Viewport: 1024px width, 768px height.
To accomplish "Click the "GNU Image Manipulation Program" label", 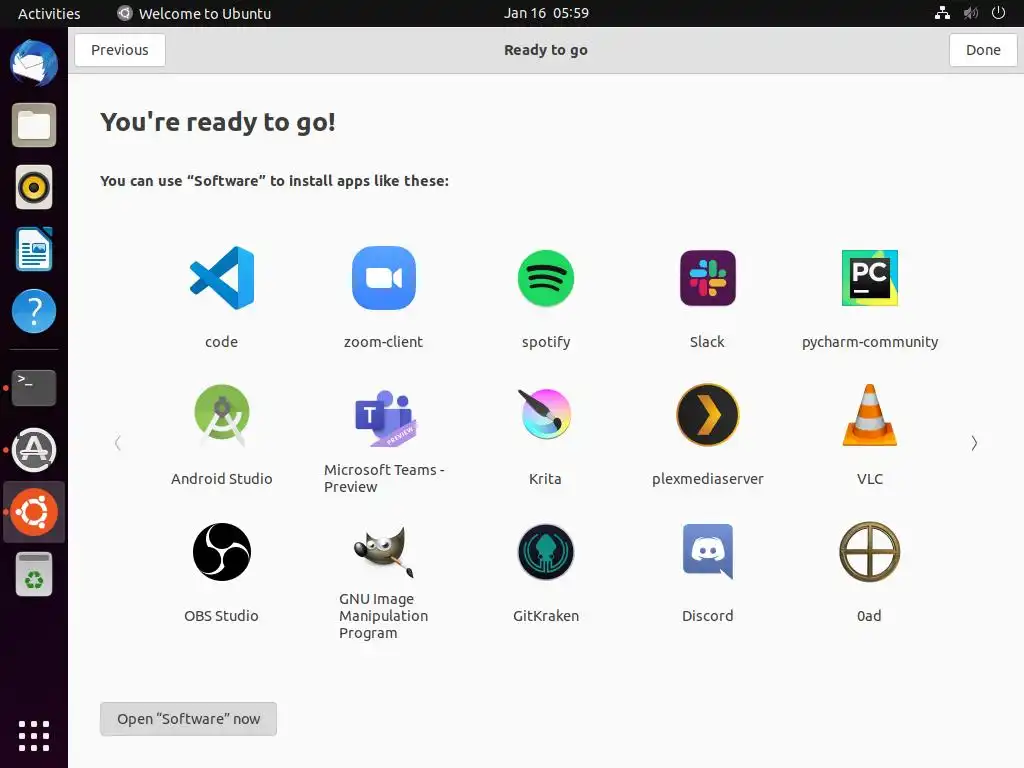I will click(x=383, y=616).
